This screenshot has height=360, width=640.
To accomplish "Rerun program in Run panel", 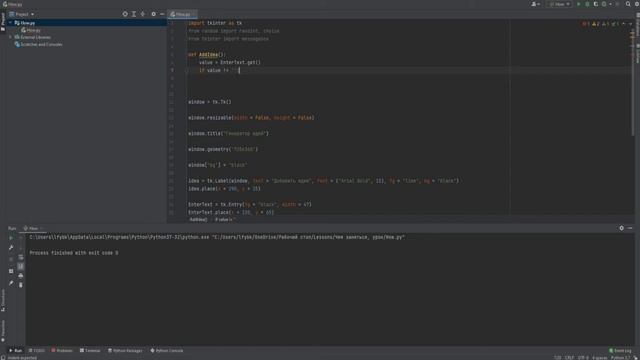I will (11, 238).
